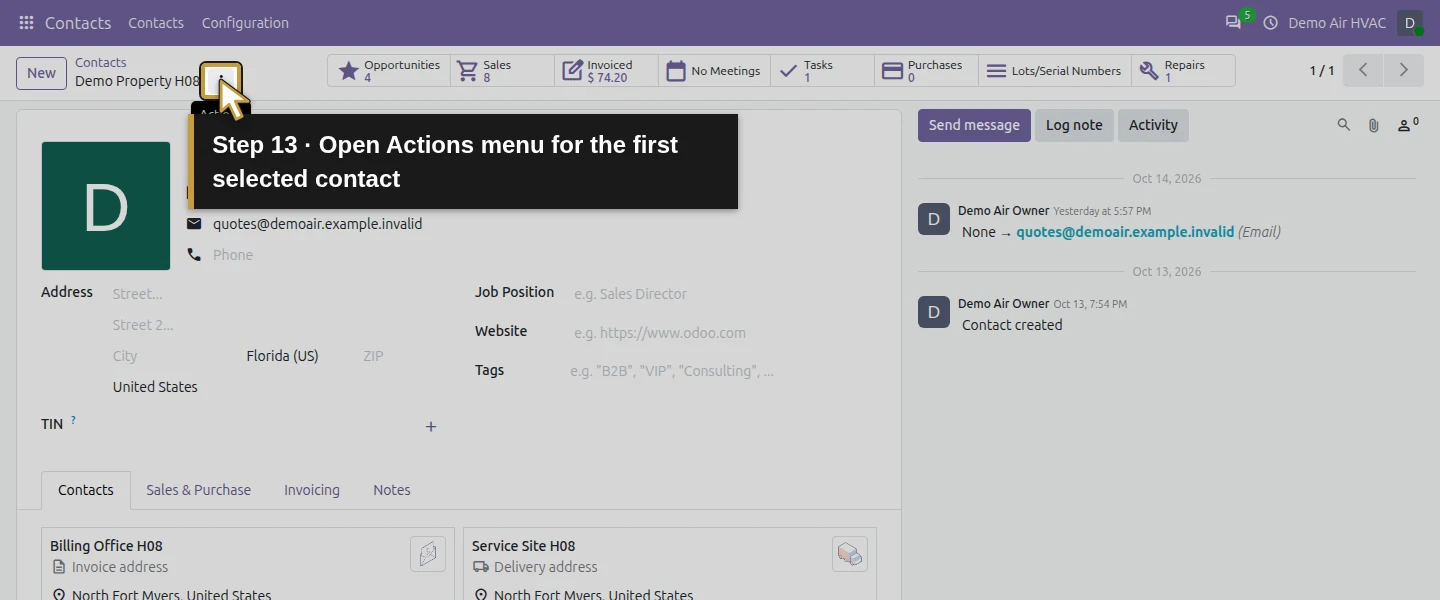This screenshot has width=1440, height=600.
Task: View Sales orders stat button
Action: [x=502, y=71]
